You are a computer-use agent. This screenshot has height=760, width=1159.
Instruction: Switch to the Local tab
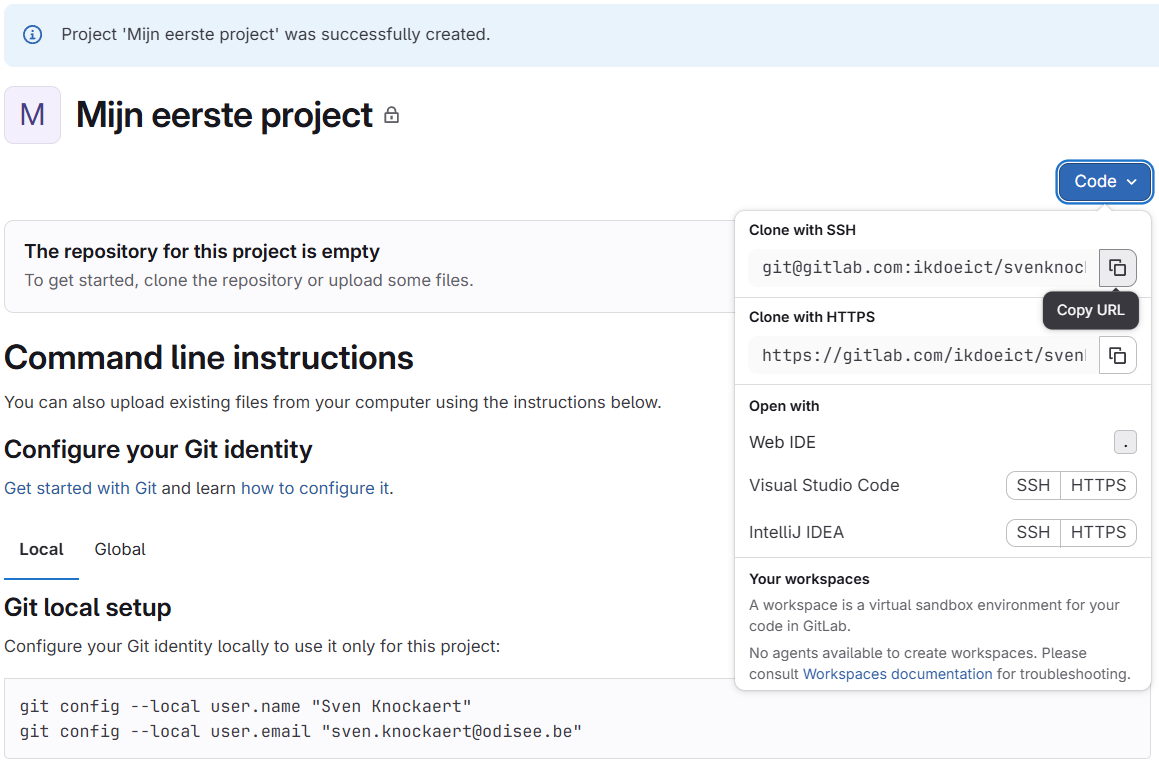point(41,549)
